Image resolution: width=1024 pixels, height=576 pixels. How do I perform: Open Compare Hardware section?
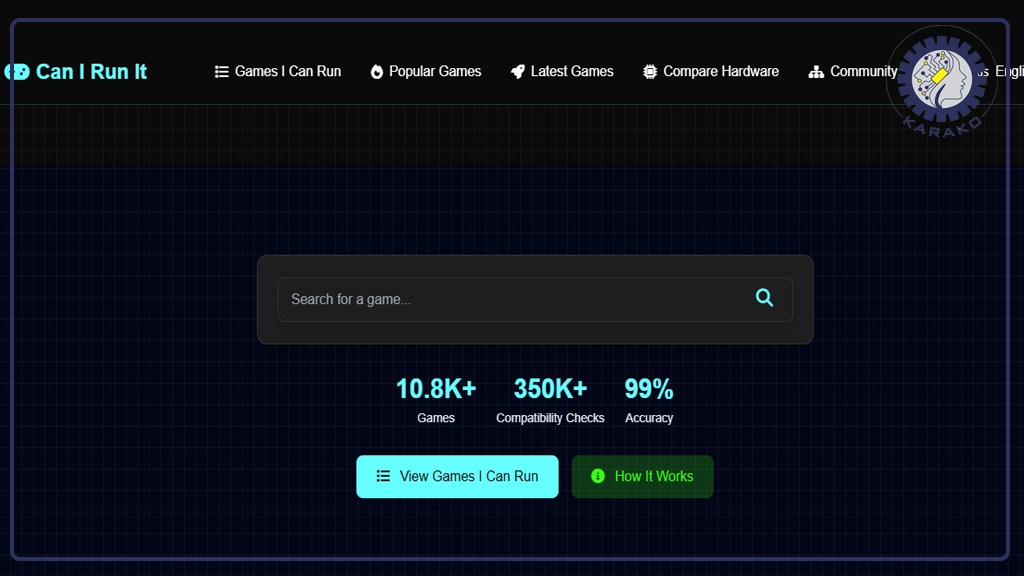point(711,71)
